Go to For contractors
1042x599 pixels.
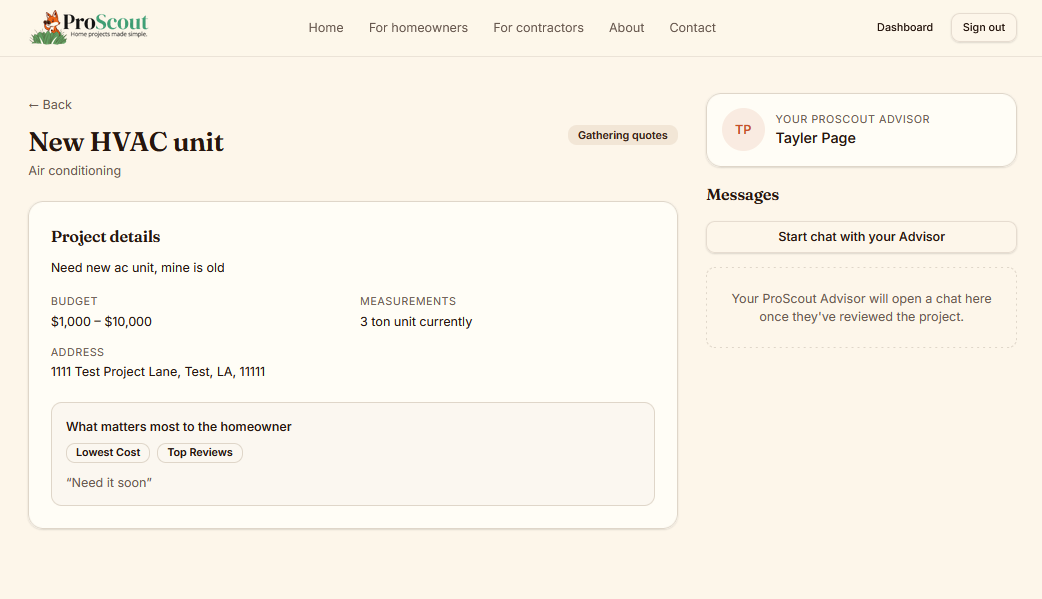click(x=538, y=28)
